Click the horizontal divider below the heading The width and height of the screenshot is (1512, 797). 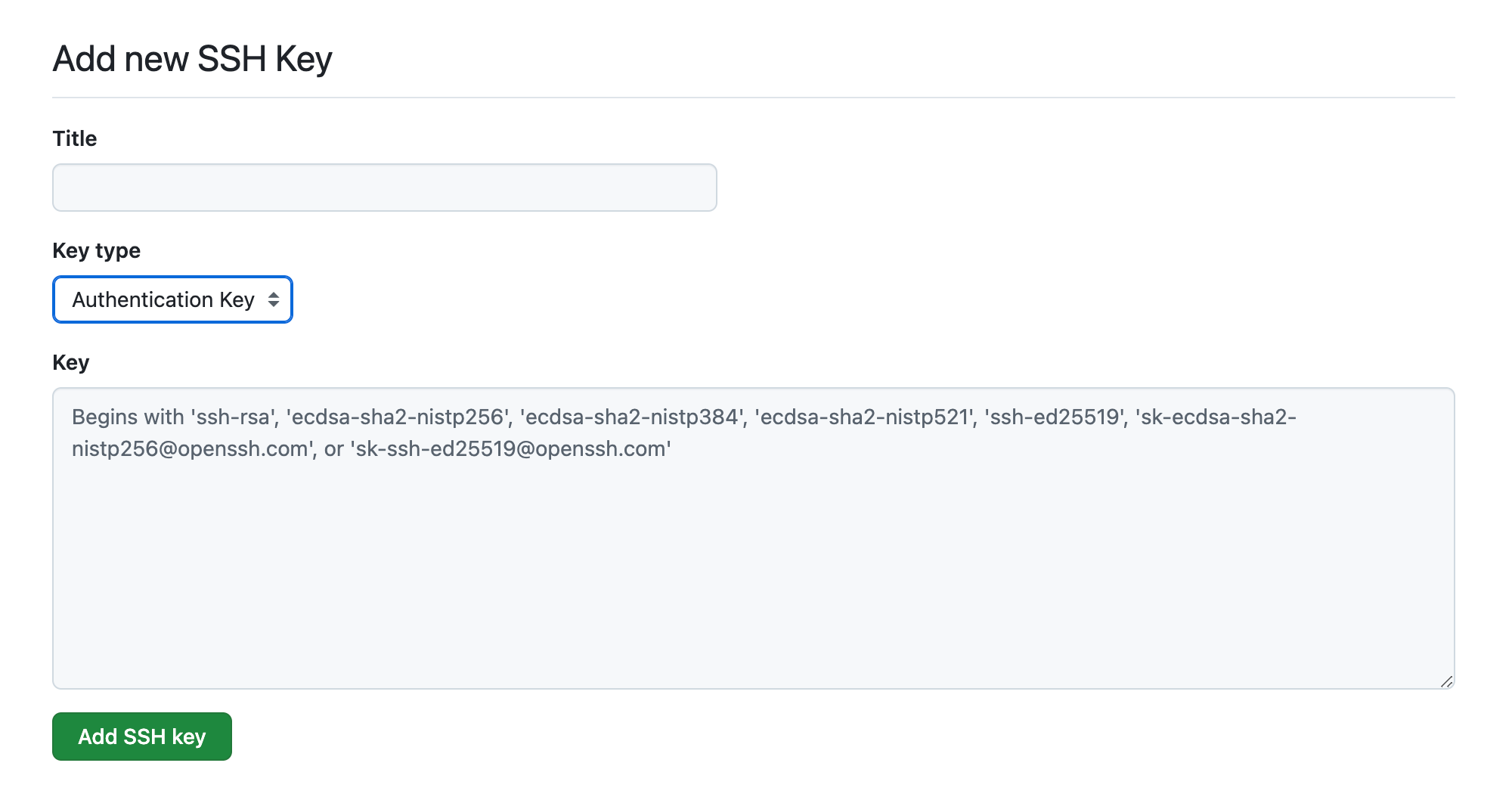(x=753, y=98)
